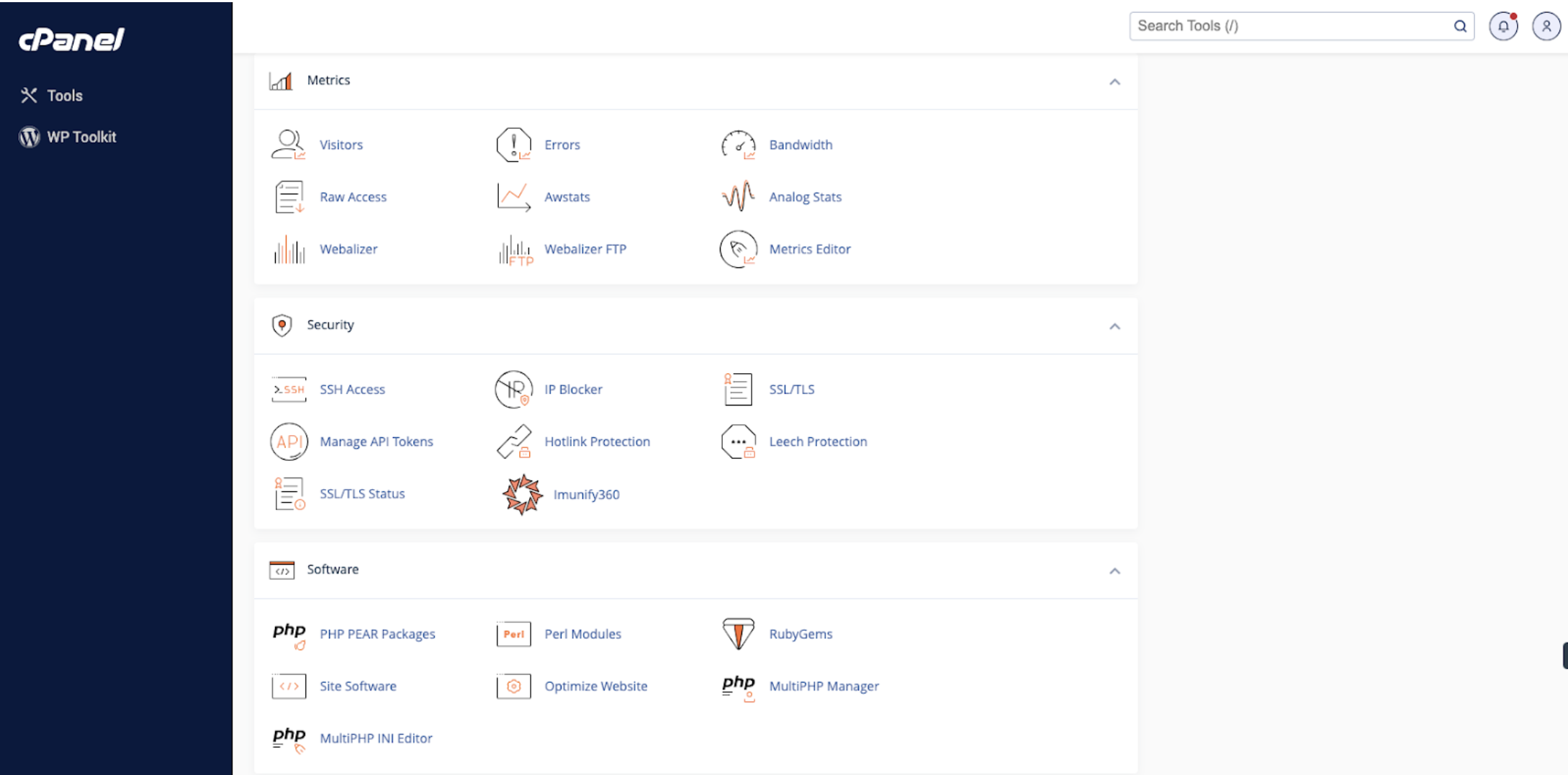Click the Analog Stats waveform icon
Screen dimensions: 1568x775
pos(738,197)
